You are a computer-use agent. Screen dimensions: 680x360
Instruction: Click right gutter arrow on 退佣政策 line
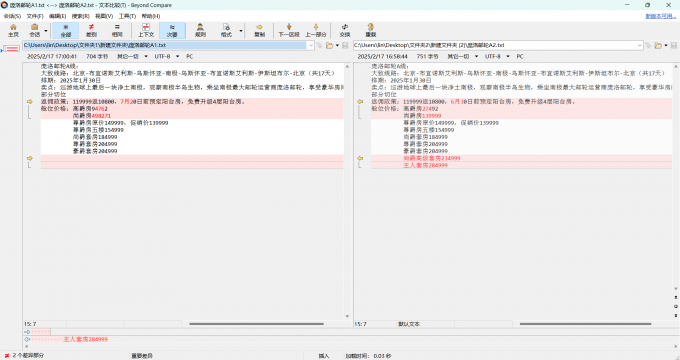coord(360,101)
